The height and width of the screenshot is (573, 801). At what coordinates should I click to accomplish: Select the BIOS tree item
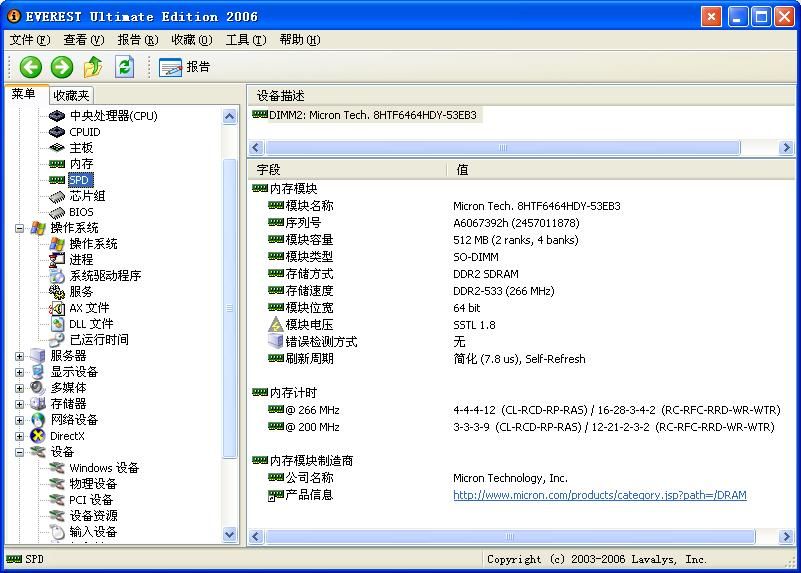tap(81, 212)
